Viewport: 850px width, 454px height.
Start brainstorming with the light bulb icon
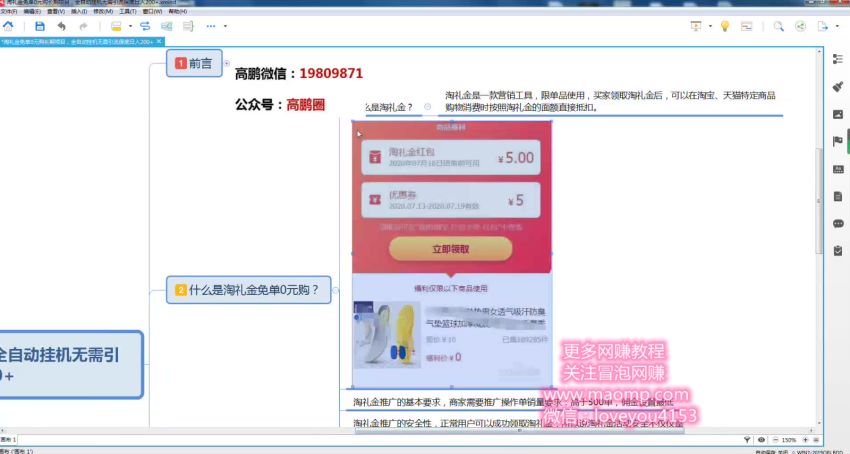tap(725, 26)
